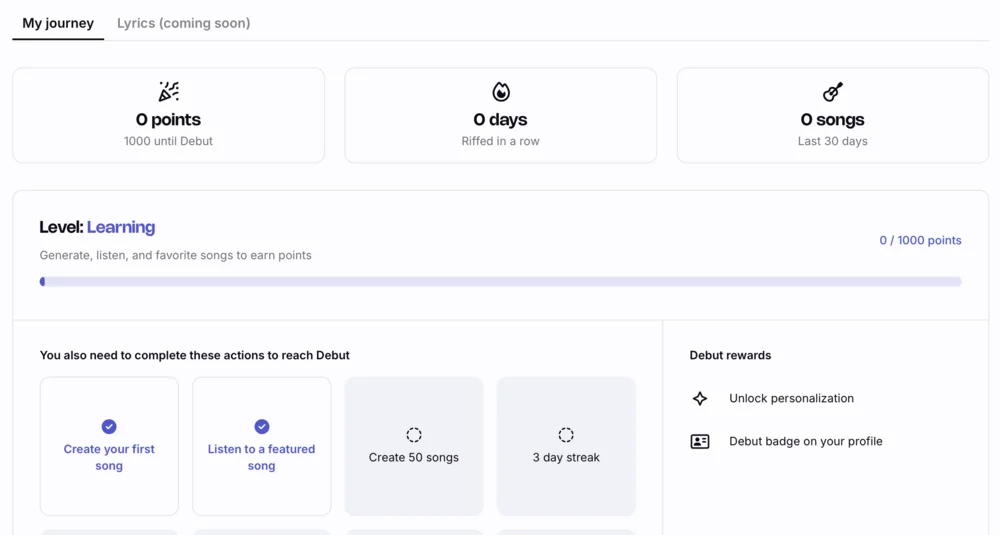Open the Lyrics (coming soon) tab
This screenshot has width=1000, height=535.
click(x=183, y=23)
